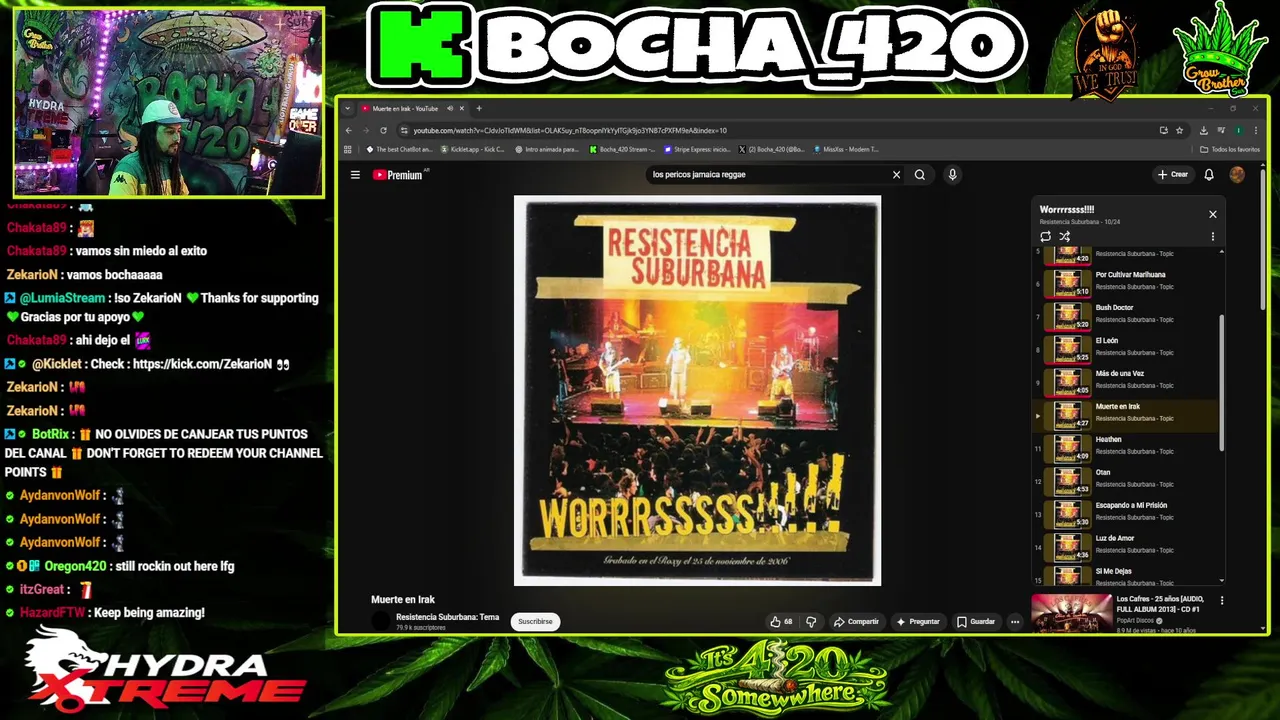Toggle playlist shuffle button

pyautogui.click(x=1065, y=237)
